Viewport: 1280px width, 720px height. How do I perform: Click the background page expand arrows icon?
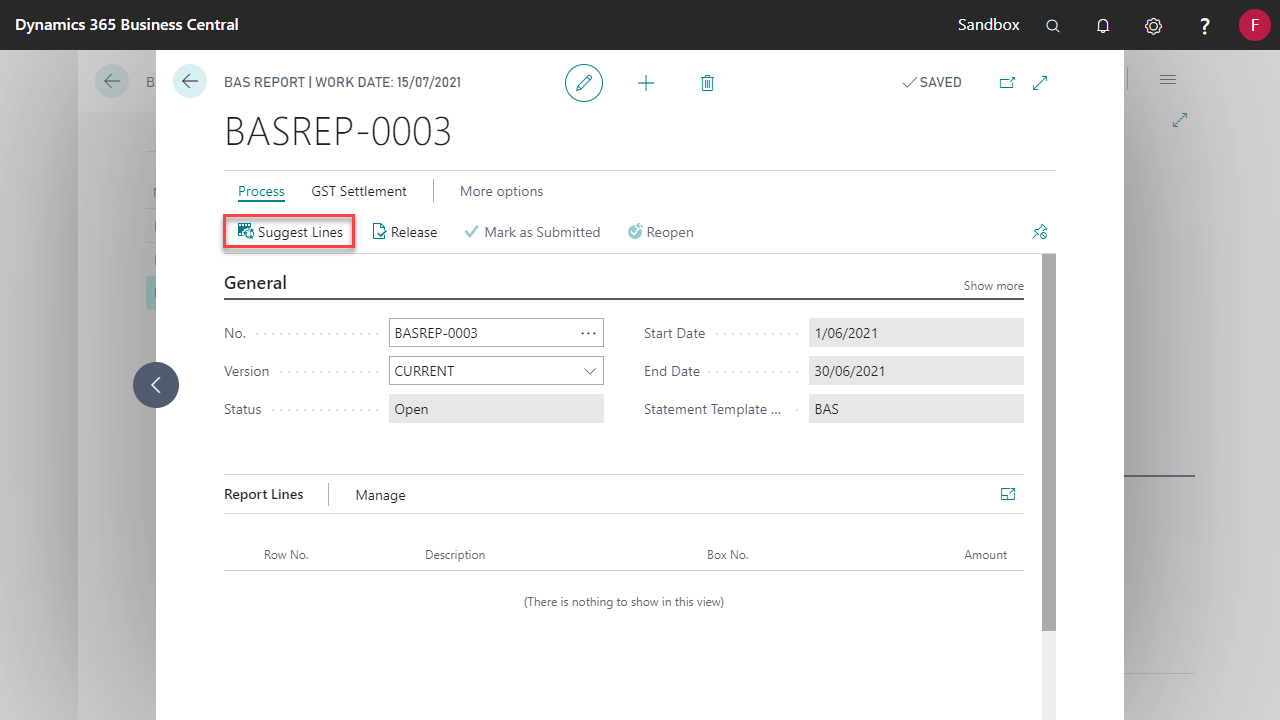point(1180,120)
